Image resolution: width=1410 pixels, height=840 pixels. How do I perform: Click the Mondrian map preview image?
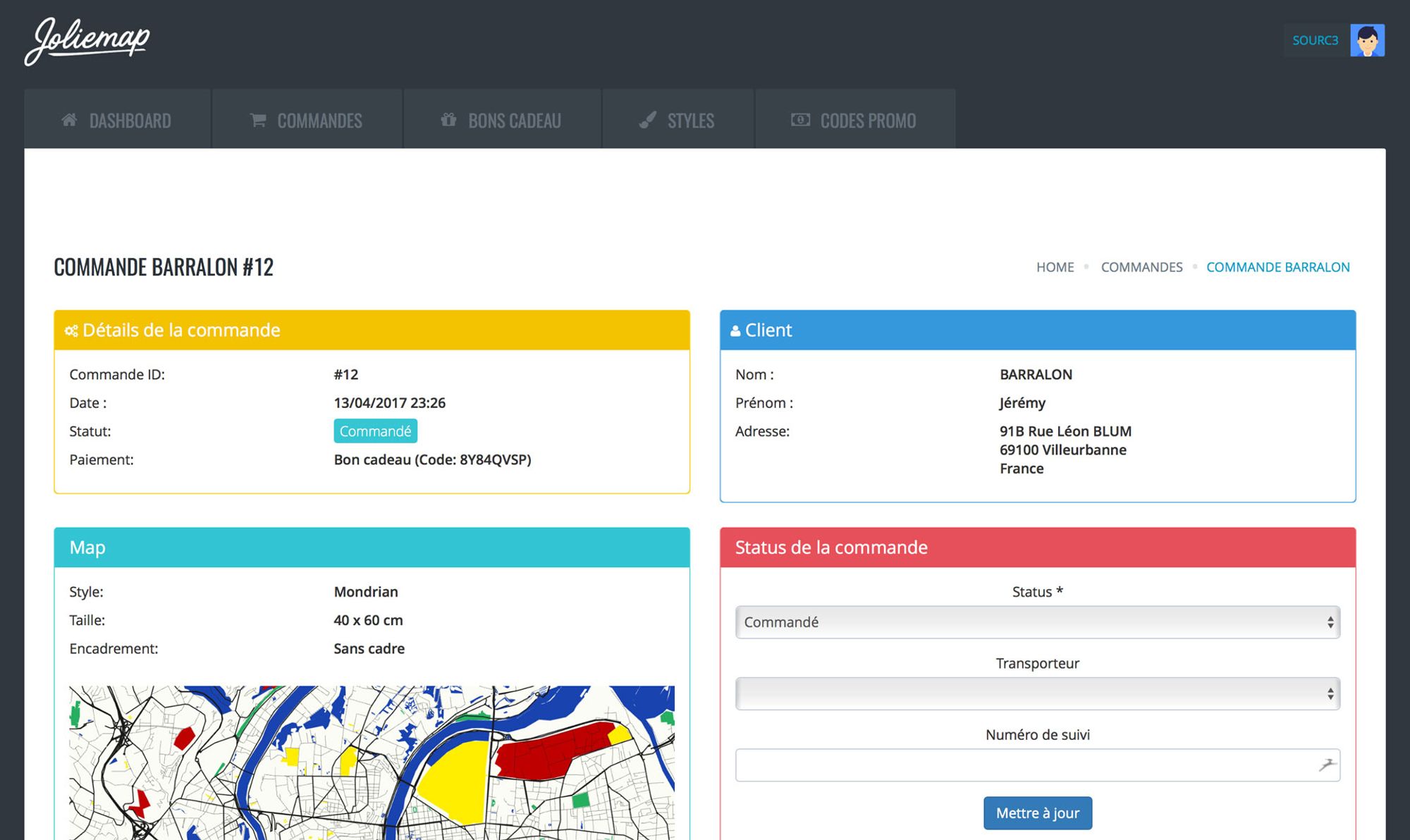tap(372, 762)
